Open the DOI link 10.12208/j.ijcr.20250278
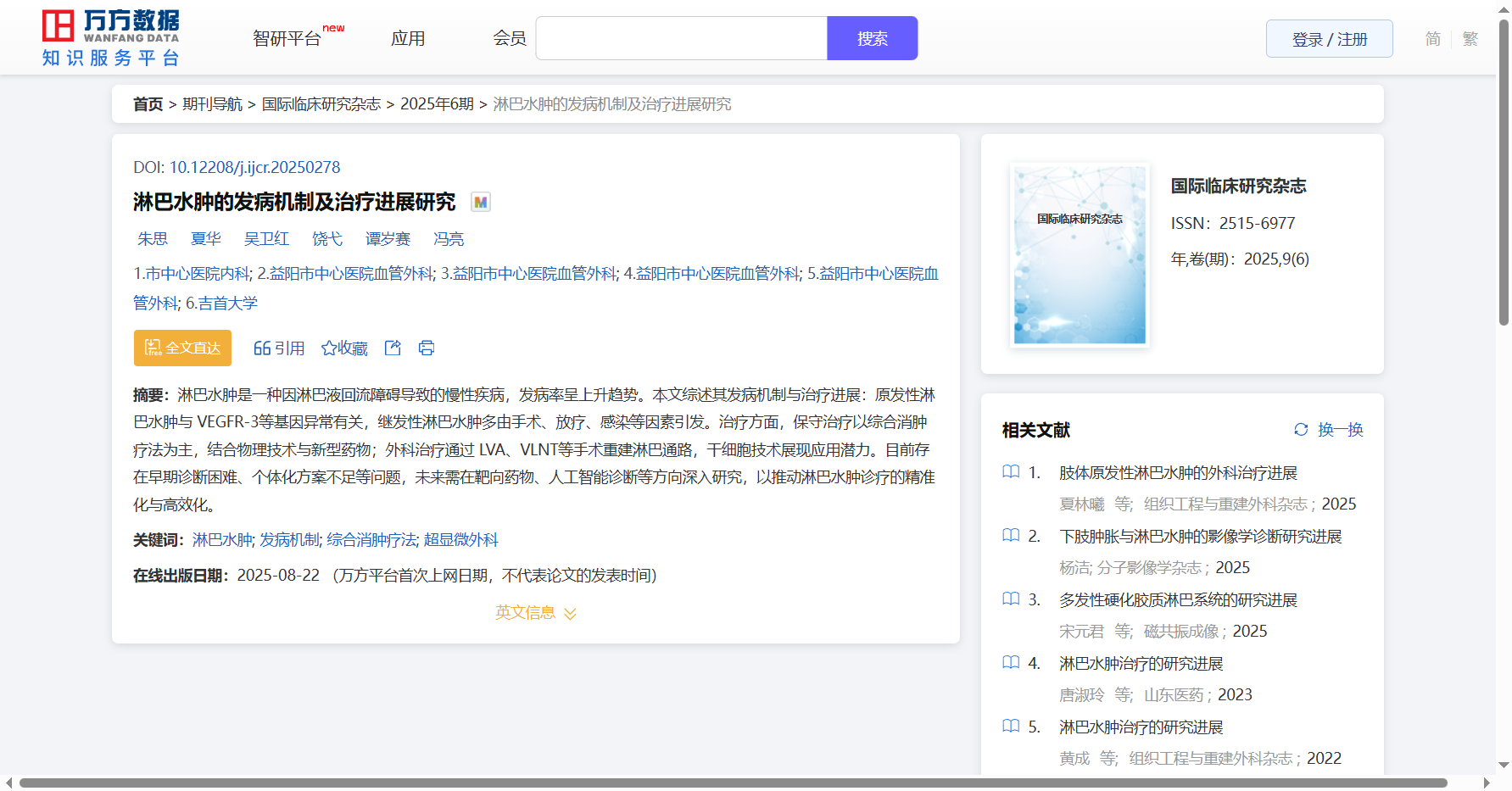The width and height of the screenshot is (1512, 791). tap(254, 167)
